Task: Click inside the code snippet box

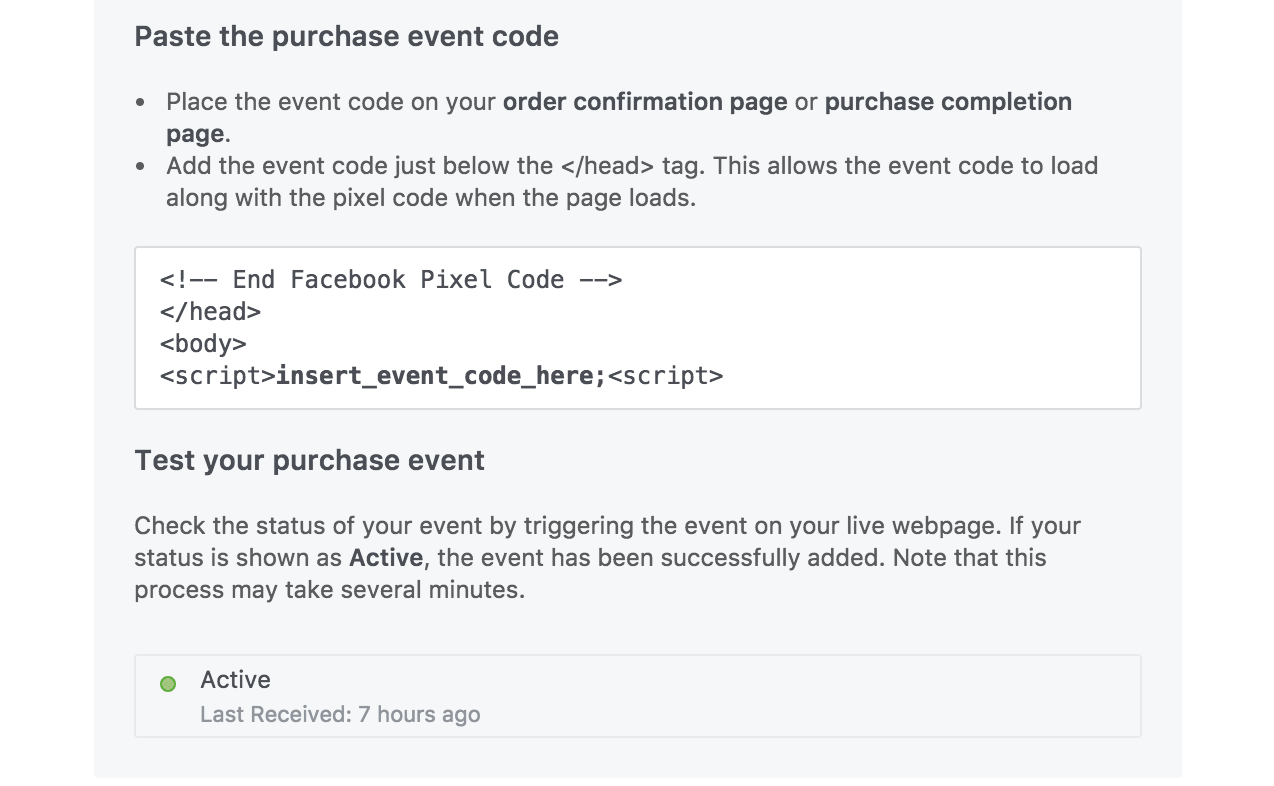Action: coord(638,328)
